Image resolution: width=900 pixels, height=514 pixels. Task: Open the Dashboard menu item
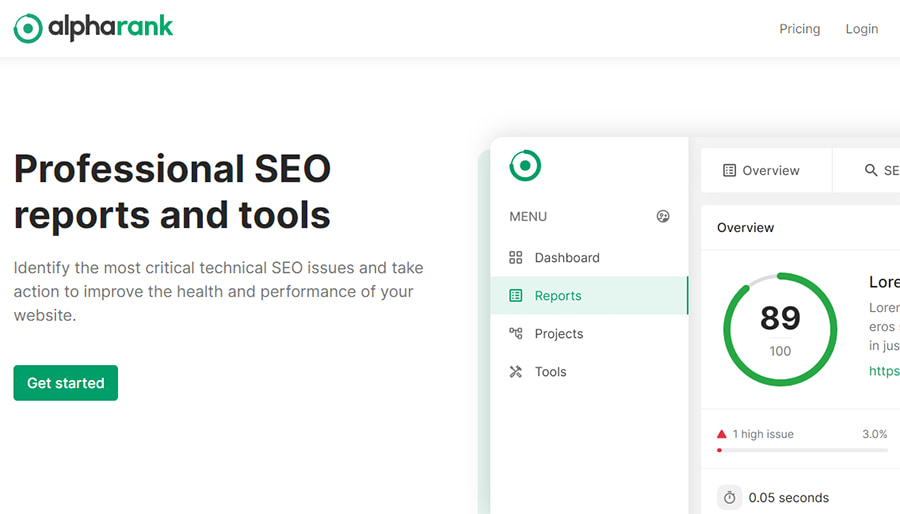point(566,257)
